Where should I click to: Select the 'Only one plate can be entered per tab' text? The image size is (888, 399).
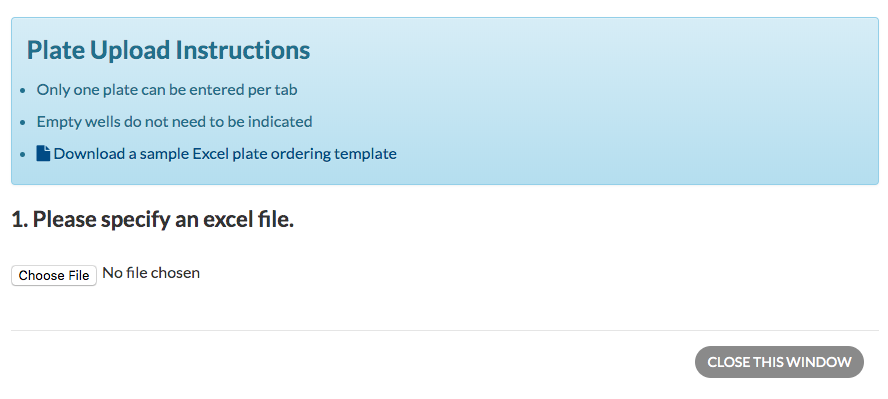167,89
